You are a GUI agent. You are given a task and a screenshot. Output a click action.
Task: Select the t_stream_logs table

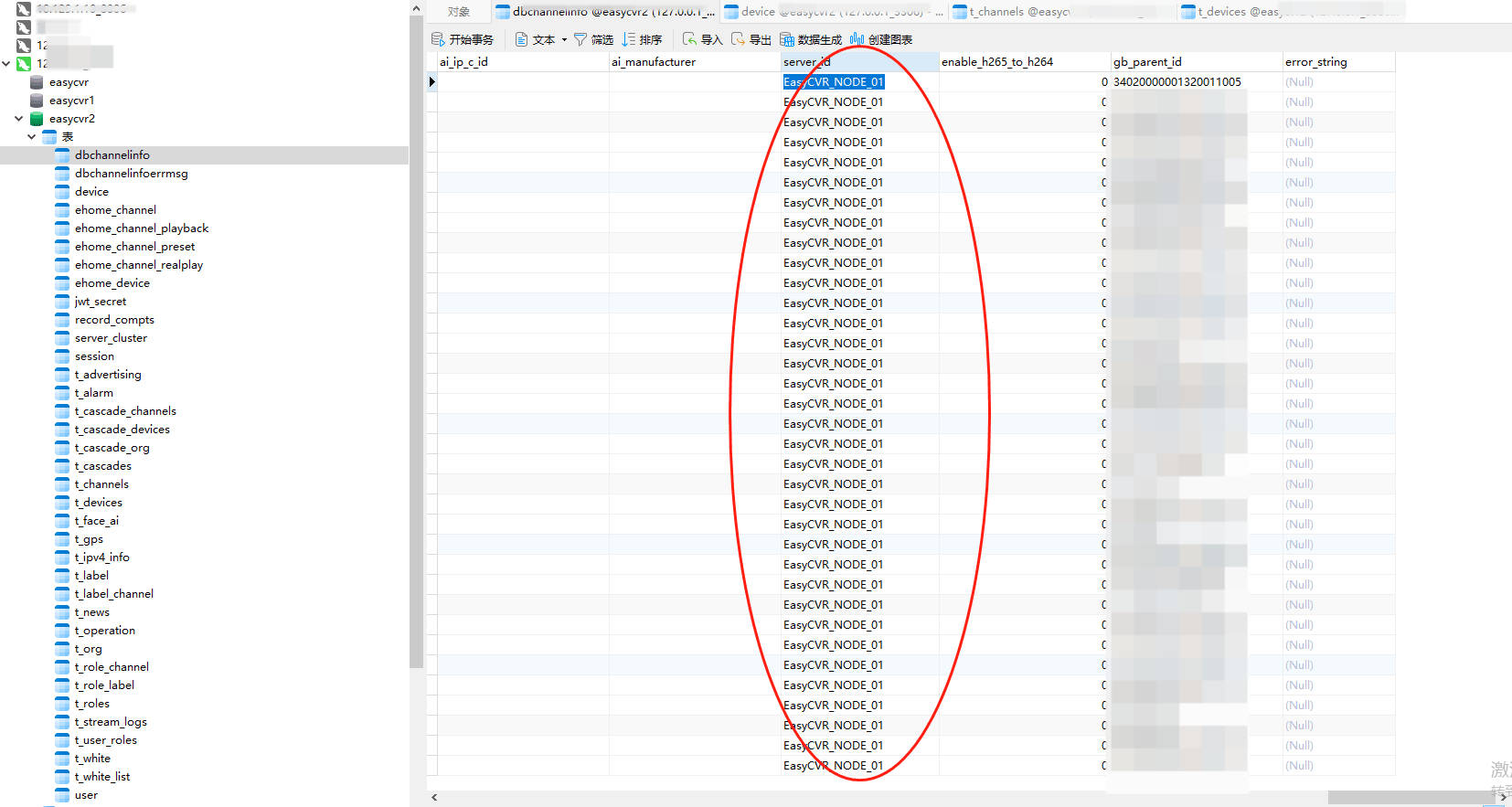tap(111, 722)
